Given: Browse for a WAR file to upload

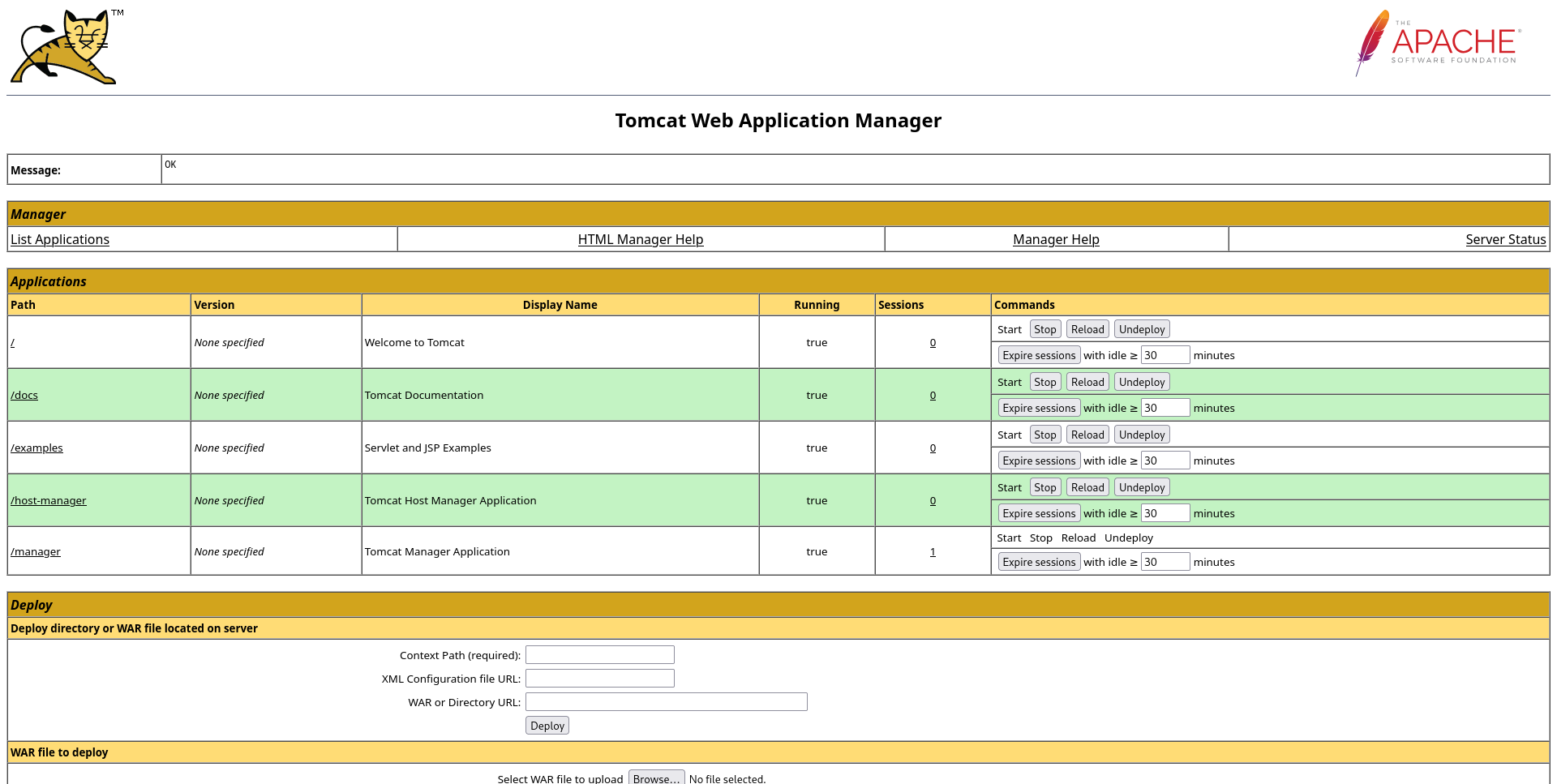Looking at the screenshot, I should coord(657,778).
